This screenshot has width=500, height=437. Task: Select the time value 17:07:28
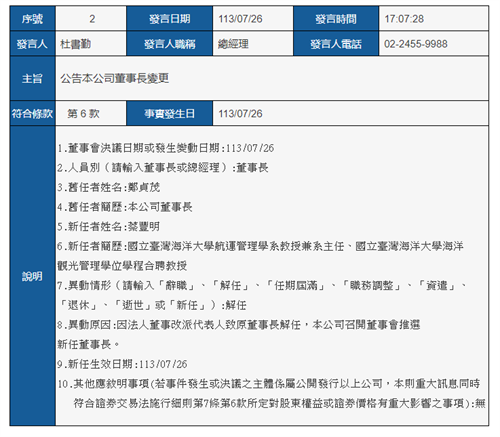point(404,19)
